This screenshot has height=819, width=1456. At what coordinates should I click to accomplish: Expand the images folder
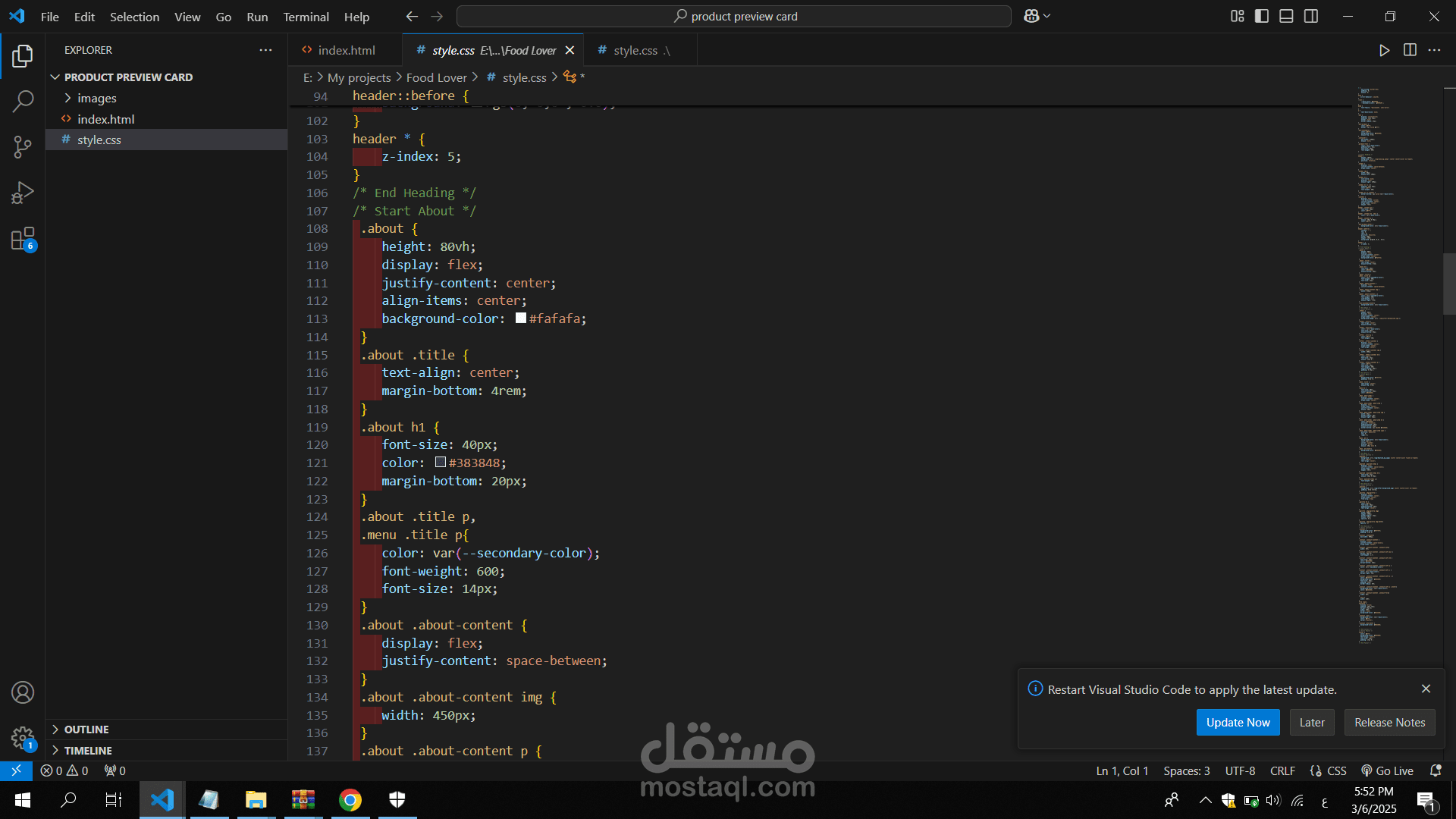tap(96, 98)
